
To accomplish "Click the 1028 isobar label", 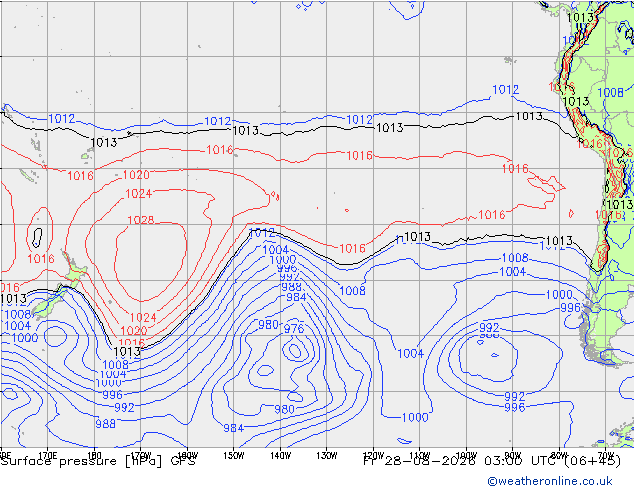I will tap(141, 220).
